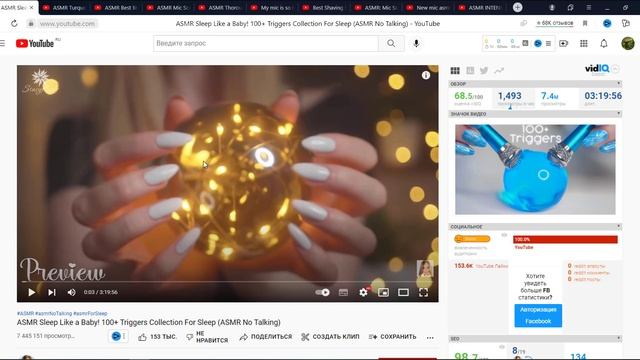640x360 pixels.
Task: Collapse the vidIQ panel chevron
Action: coord(616,69)
